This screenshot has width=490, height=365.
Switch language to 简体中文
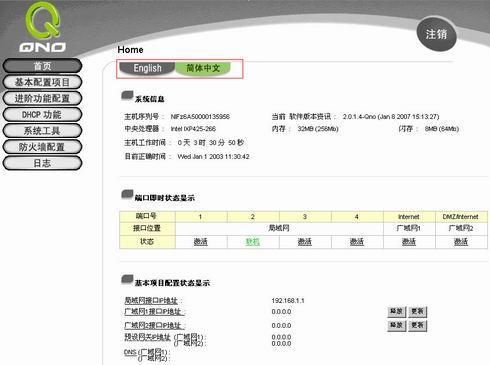tap(203, 68)
